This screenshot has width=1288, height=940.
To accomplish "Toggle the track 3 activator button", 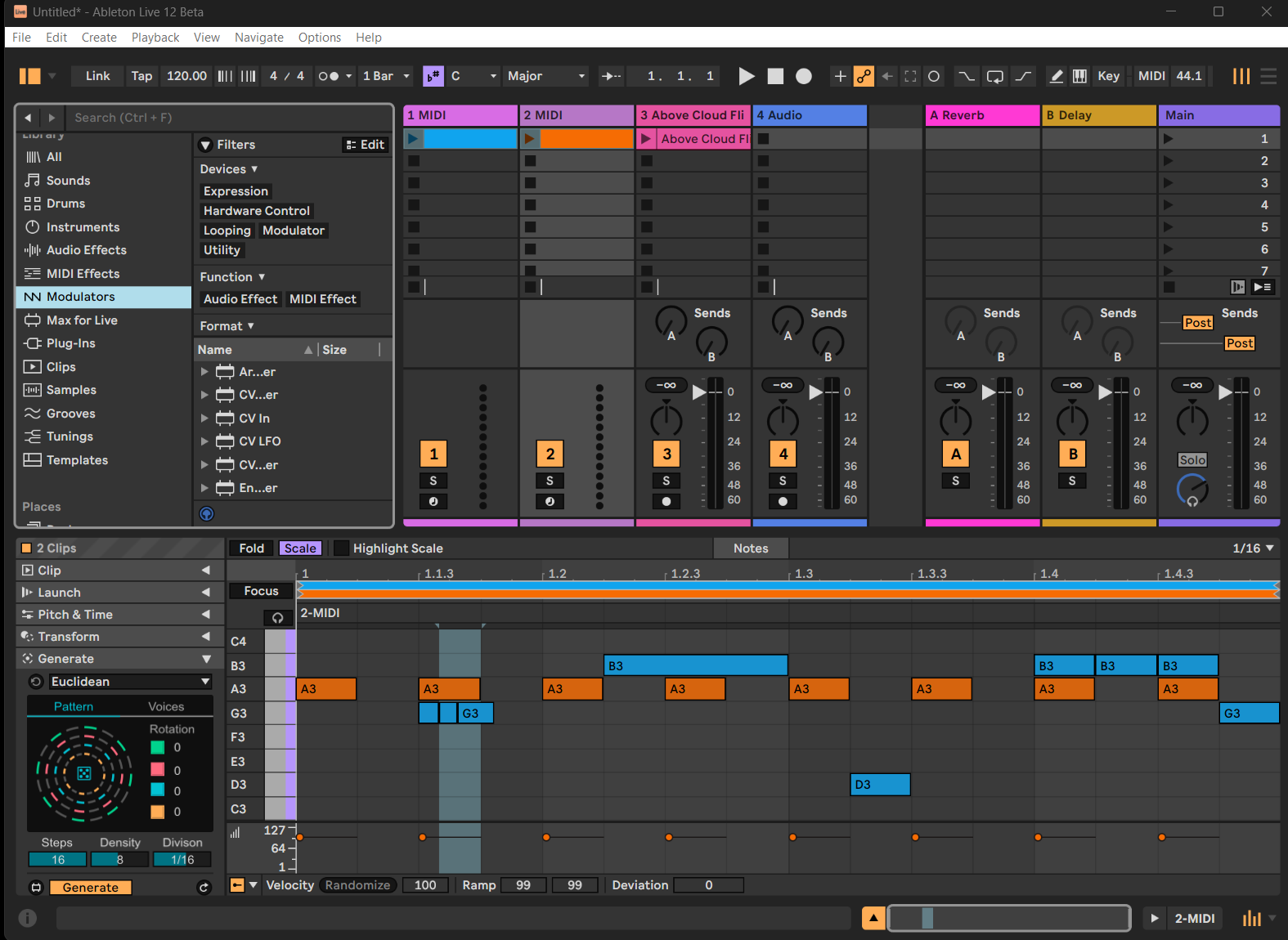I will [666, 454].
